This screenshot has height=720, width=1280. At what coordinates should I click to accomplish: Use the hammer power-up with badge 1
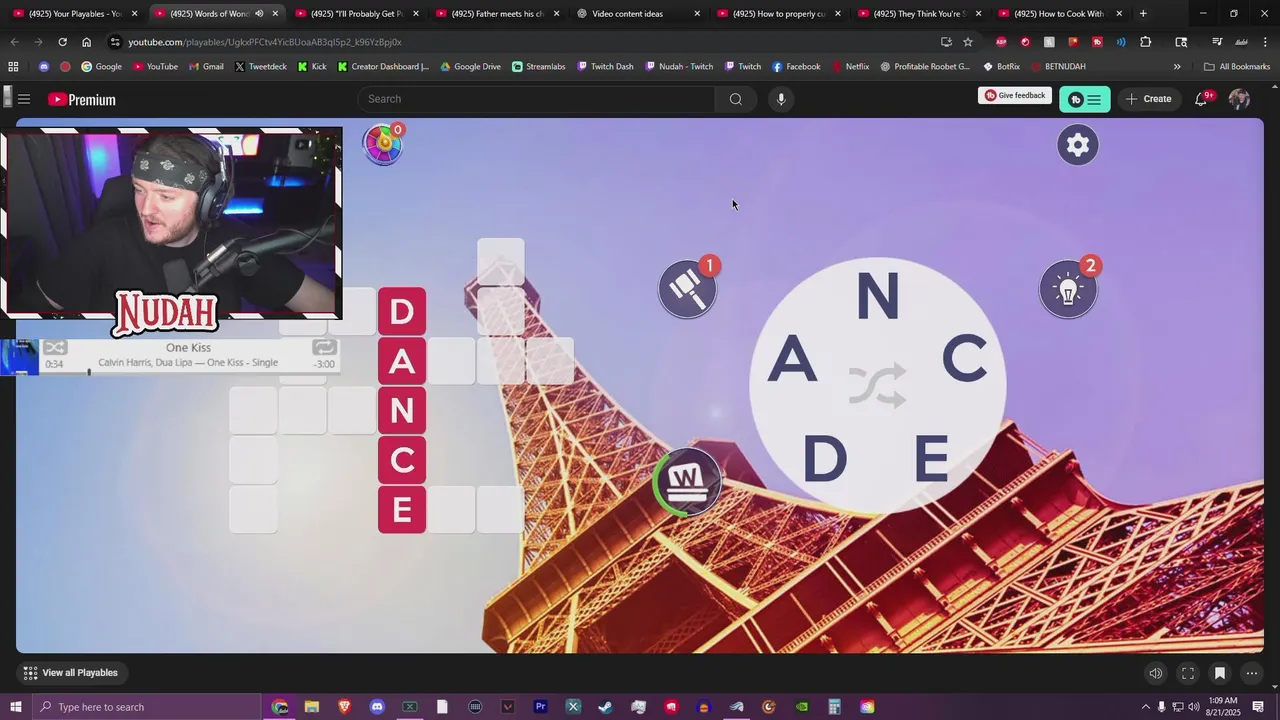point(688,290)
